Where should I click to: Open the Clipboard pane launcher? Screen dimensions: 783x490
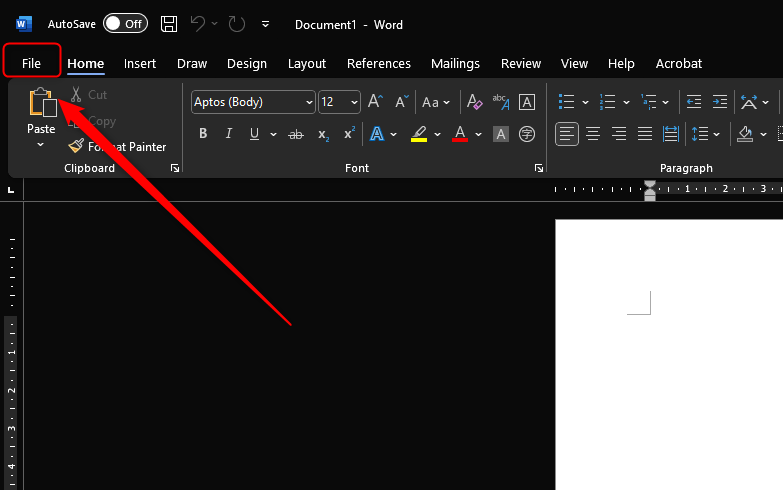coord(175,168)
